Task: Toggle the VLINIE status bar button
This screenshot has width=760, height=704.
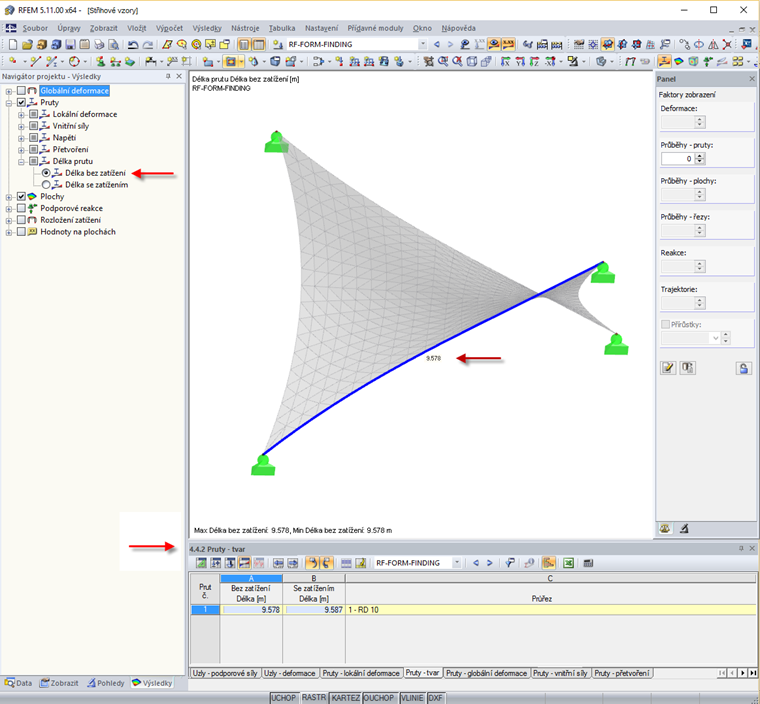Action: pos(412,698)
